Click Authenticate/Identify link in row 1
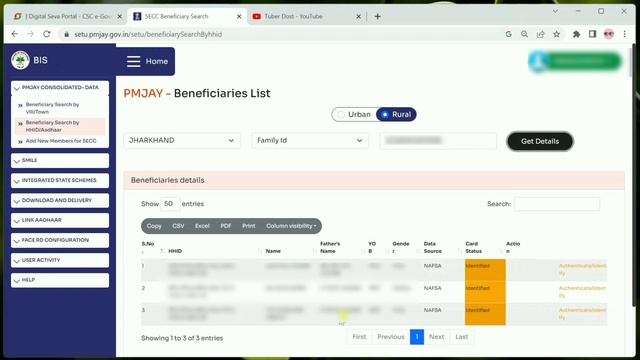640x360 pixels. click(x=582, y=269)
